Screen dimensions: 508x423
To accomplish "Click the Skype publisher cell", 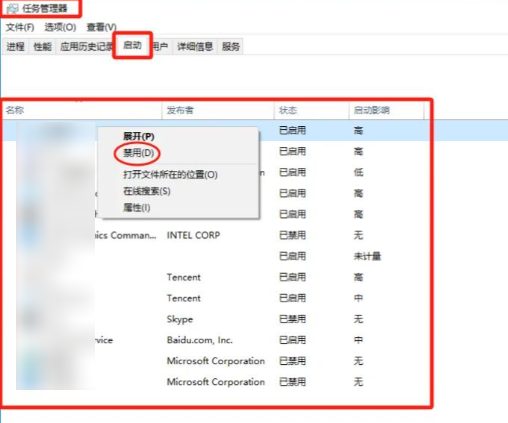I will (x=180, y=319).
